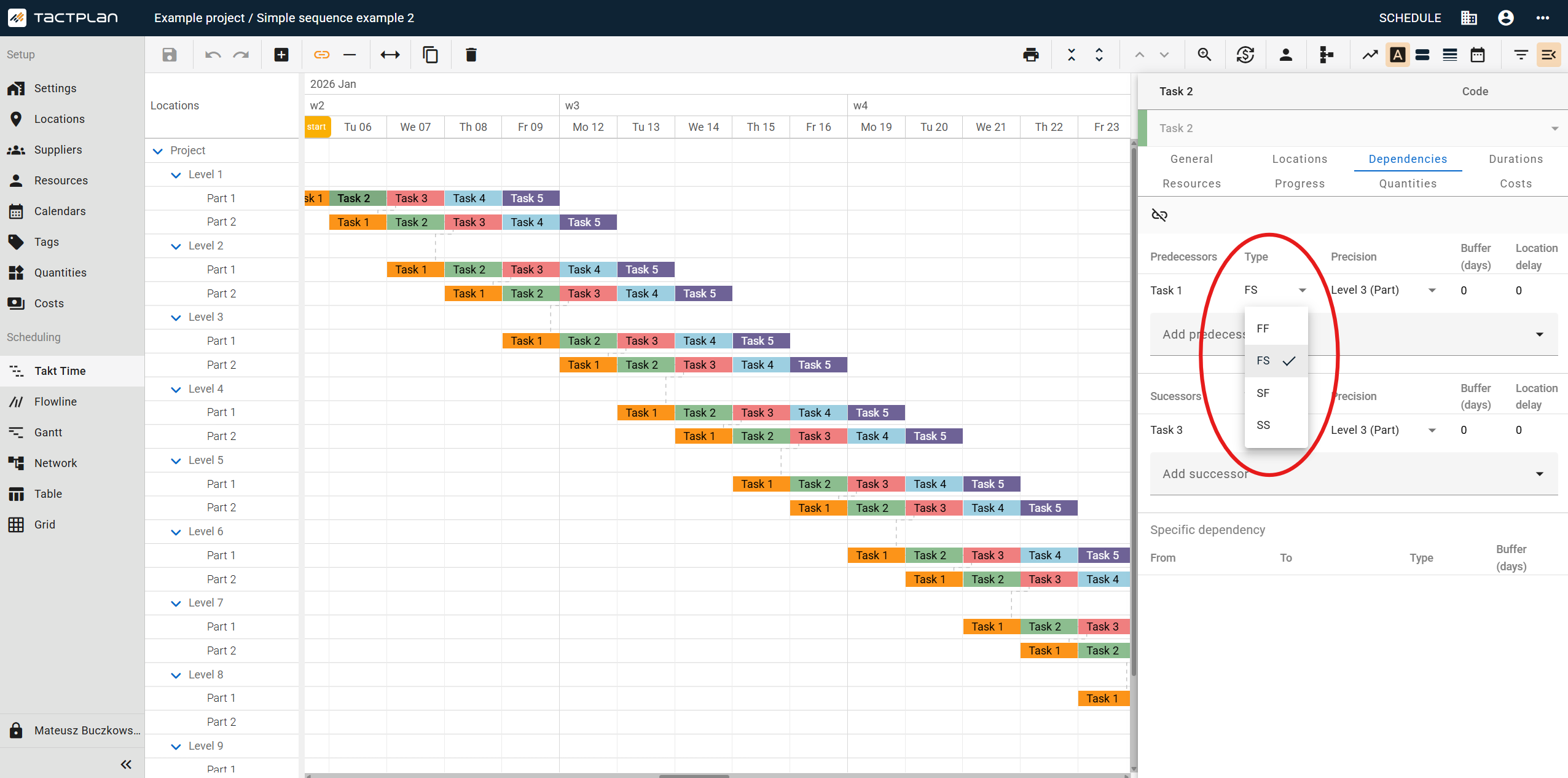
Task: Click the SCHEDULE header button
Action: (x=1409, y=18)
